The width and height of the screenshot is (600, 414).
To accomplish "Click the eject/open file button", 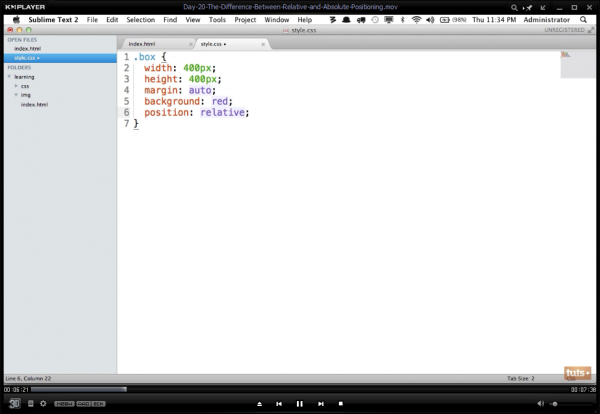I will click(x=259, y=404).
